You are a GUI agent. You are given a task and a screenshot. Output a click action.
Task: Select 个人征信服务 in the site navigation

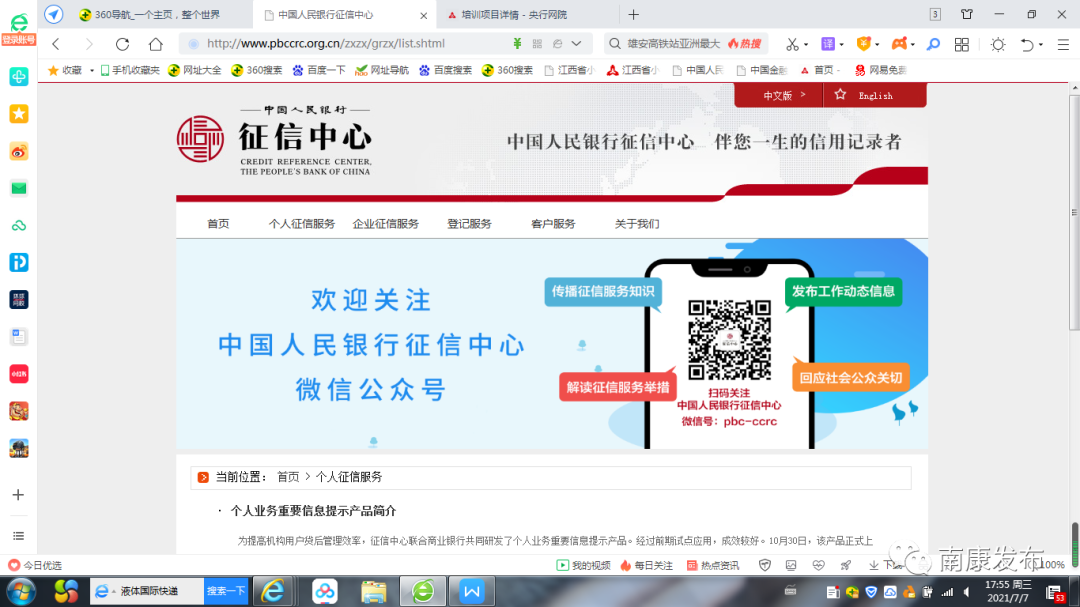(x=302, y=223)
